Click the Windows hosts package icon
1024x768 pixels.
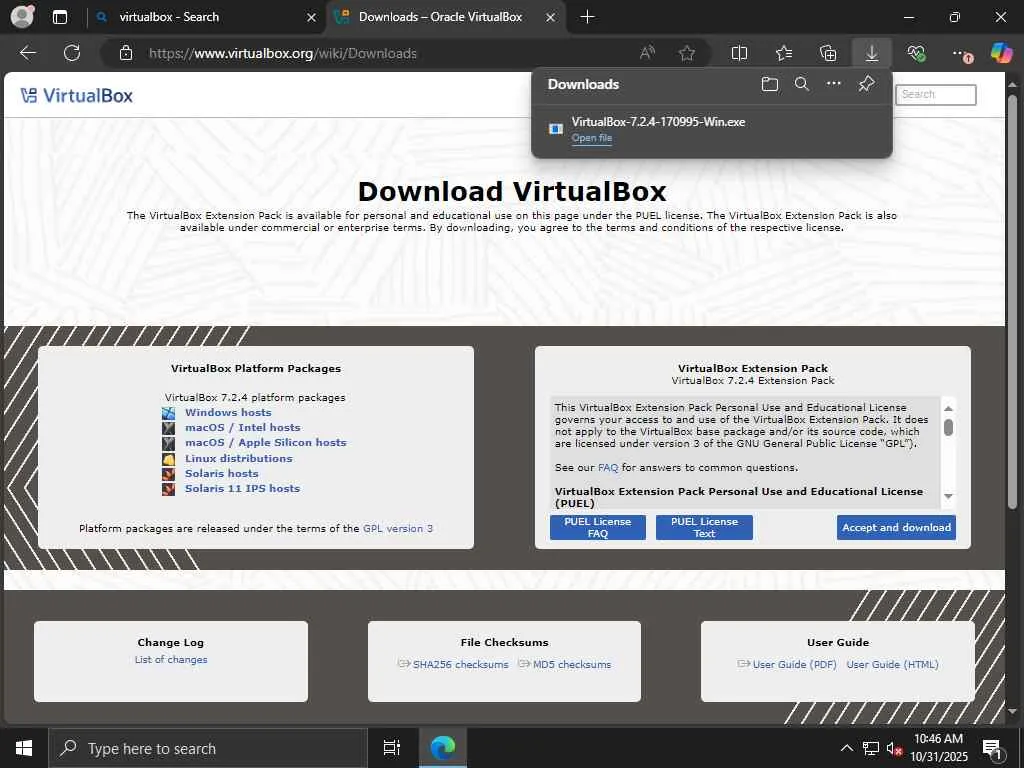(x=168, y=413)
